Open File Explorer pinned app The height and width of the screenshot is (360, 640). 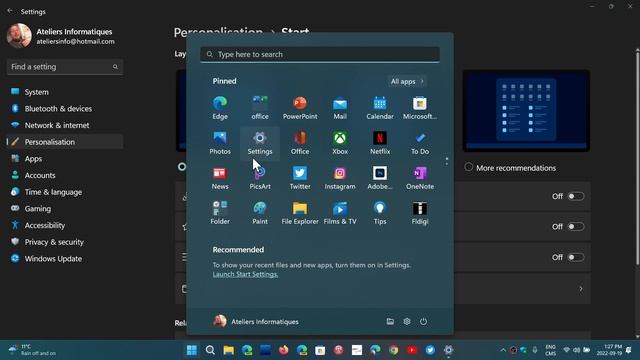[300, 213]
